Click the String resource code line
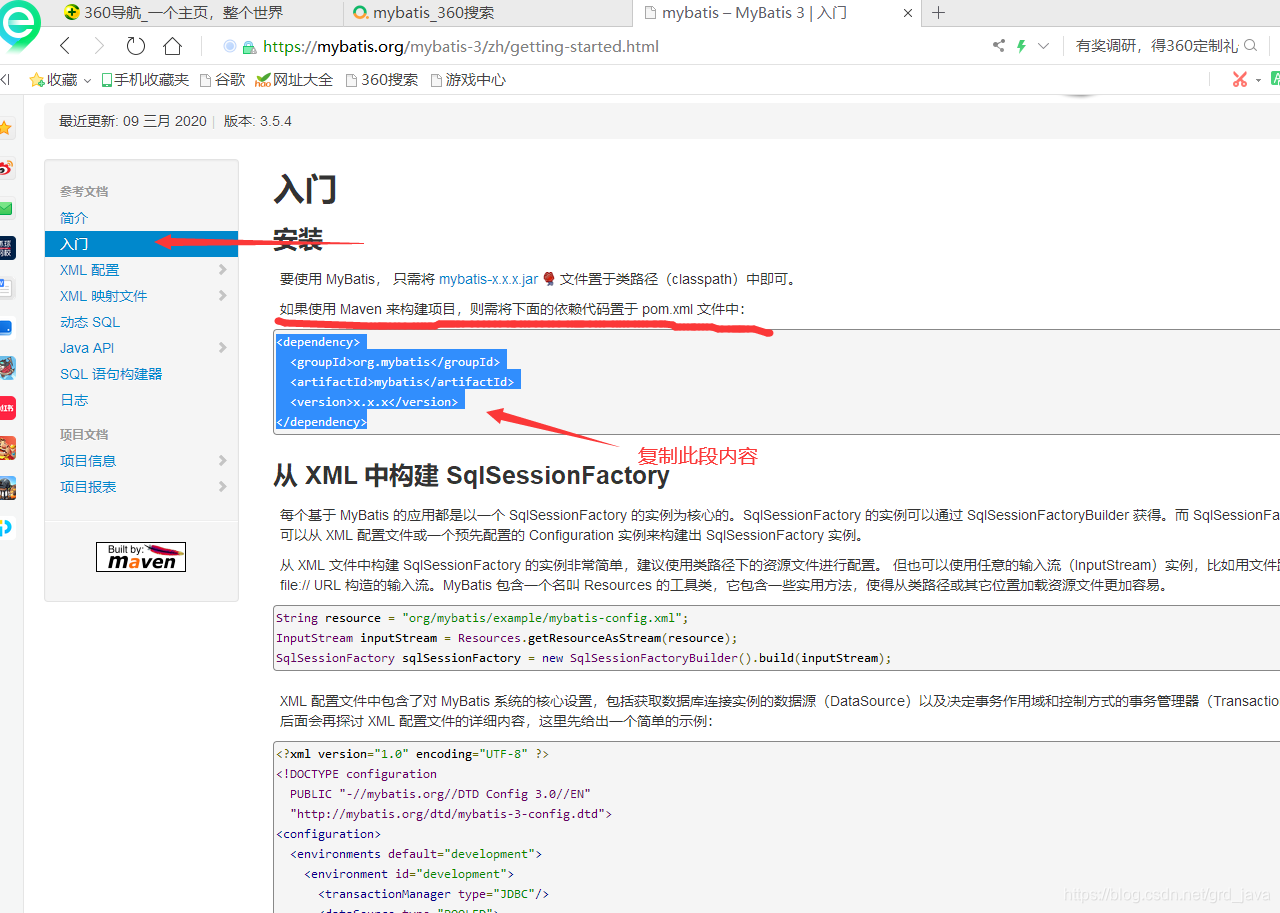 482,618
